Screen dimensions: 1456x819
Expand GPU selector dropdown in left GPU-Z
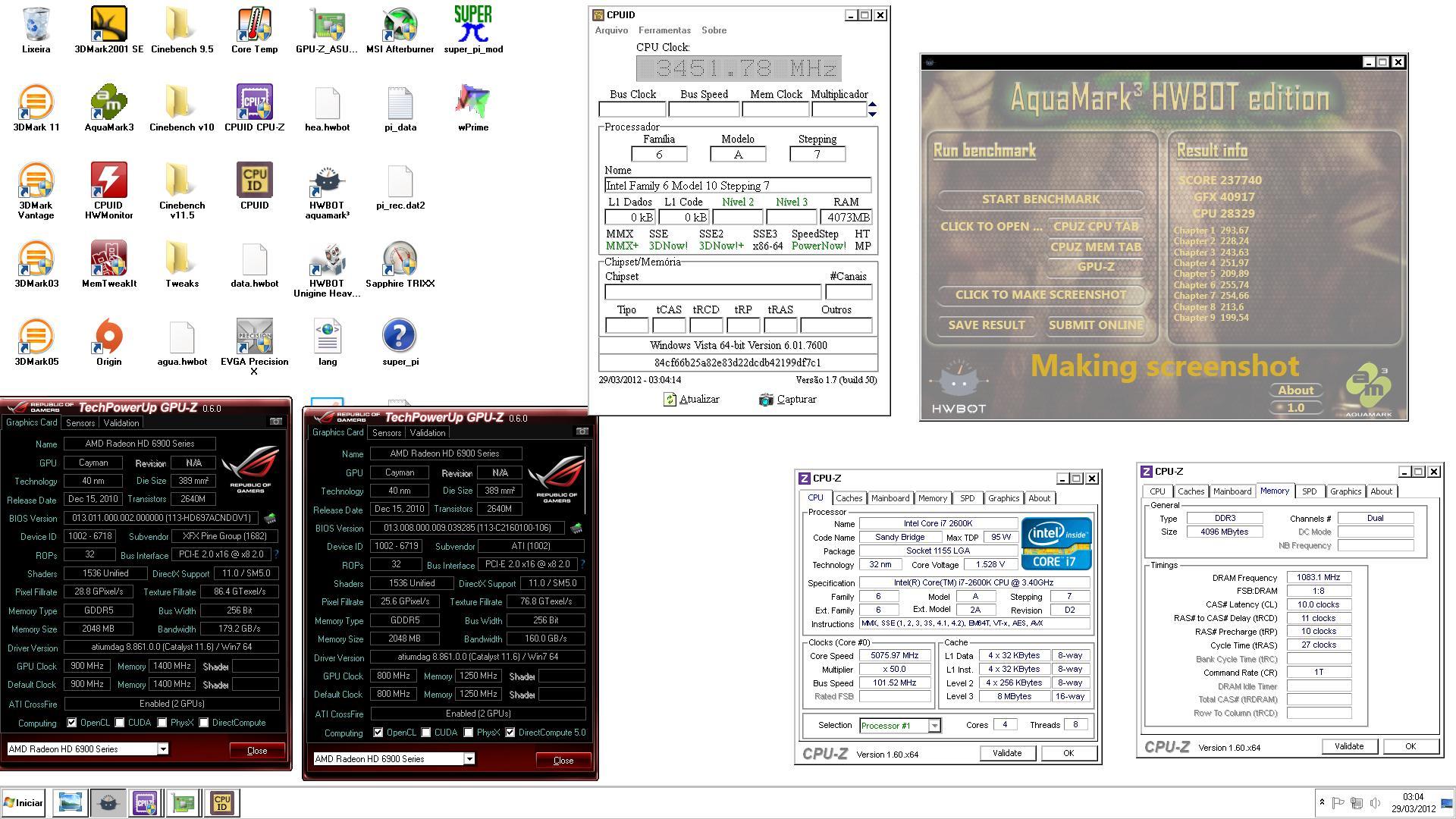(162, 749)
